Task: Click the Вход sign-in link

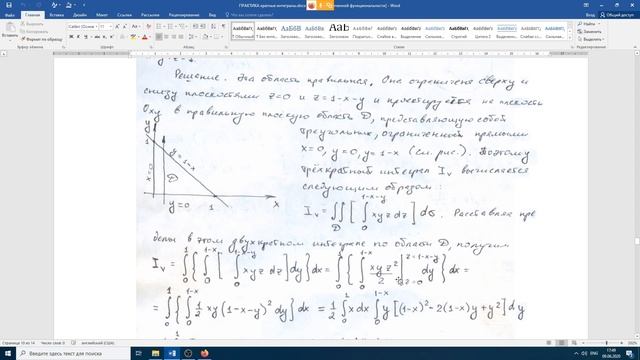Action: 590,15
